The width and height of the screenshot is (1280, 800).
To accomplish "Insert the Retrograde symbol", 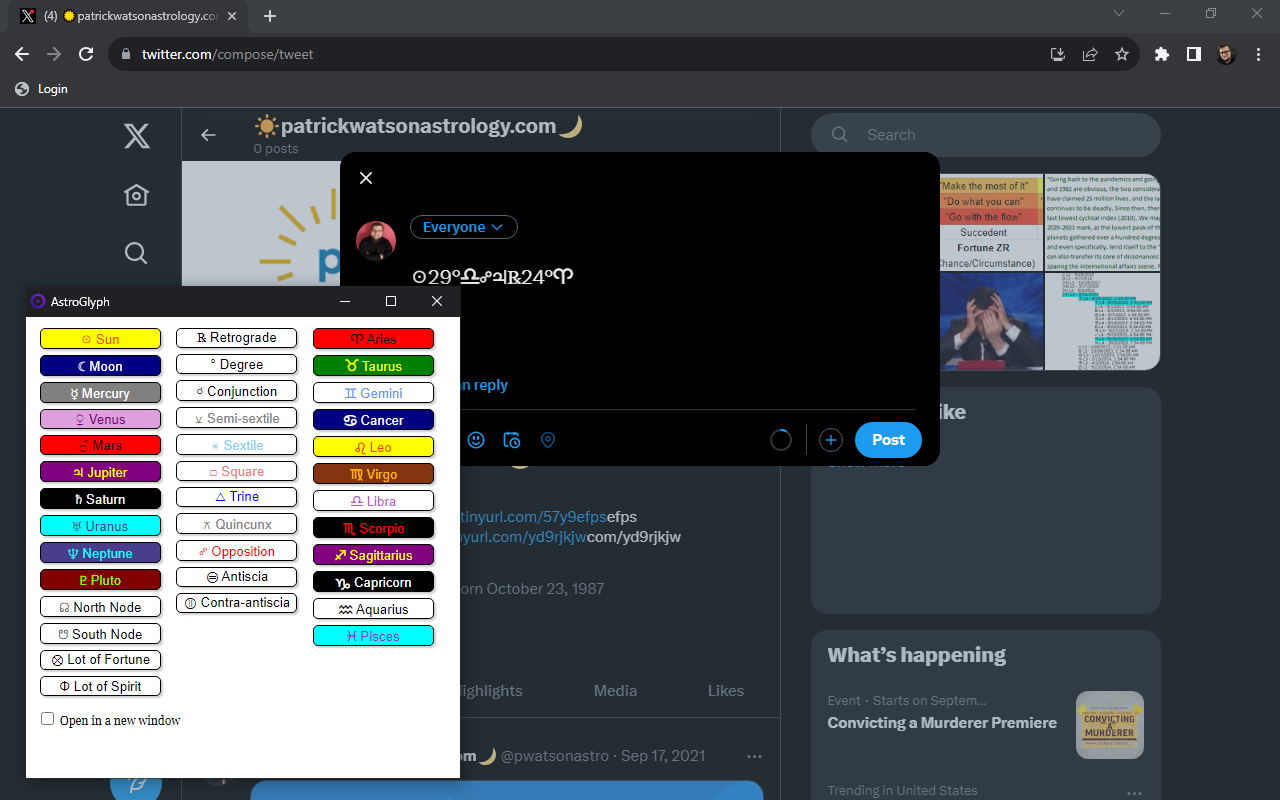I will click(x=236, y=337).
